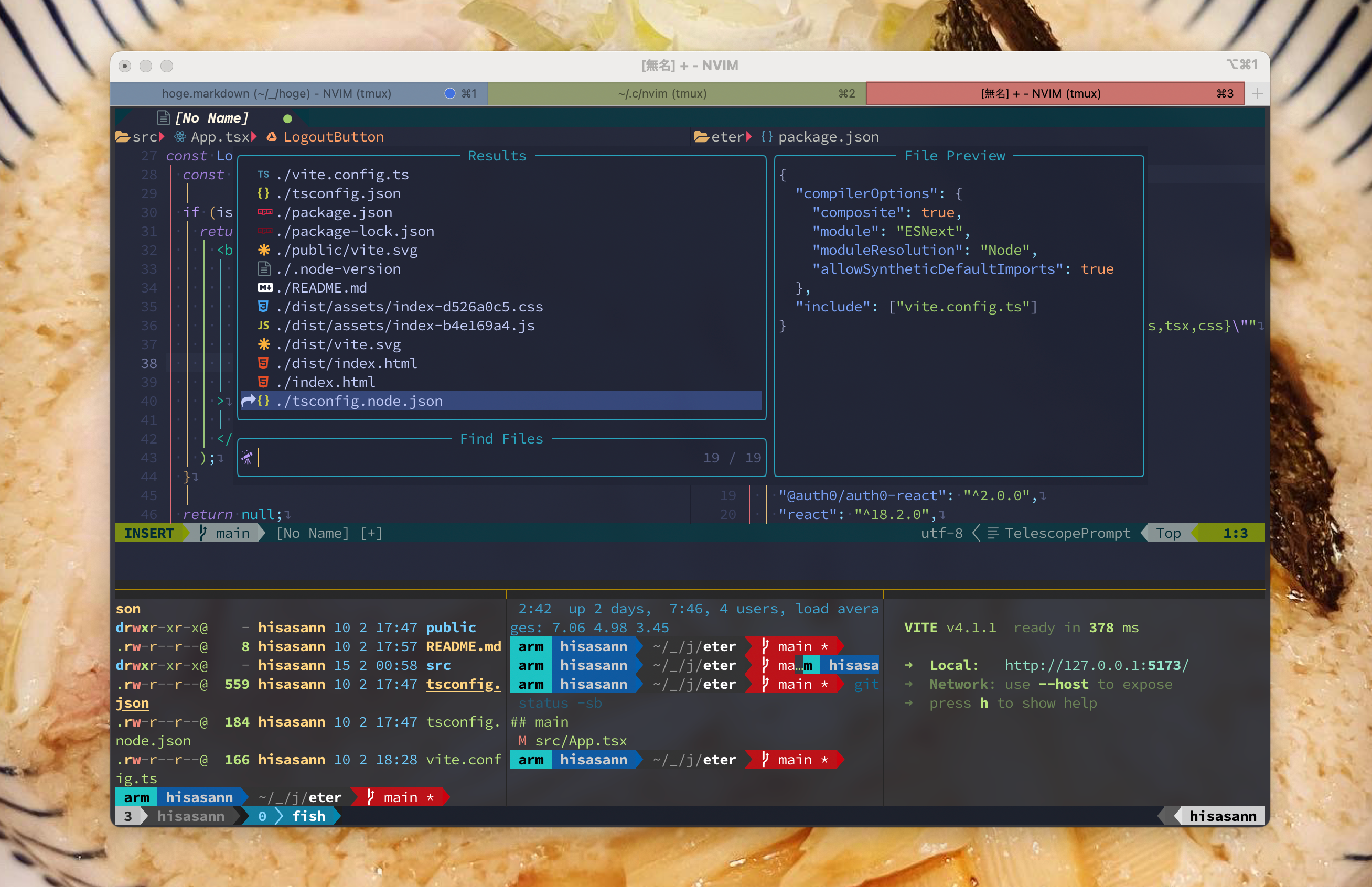Click JS icon beside index-b4e169a4.js
This screenshot has width=1372, height=887.
263,325
